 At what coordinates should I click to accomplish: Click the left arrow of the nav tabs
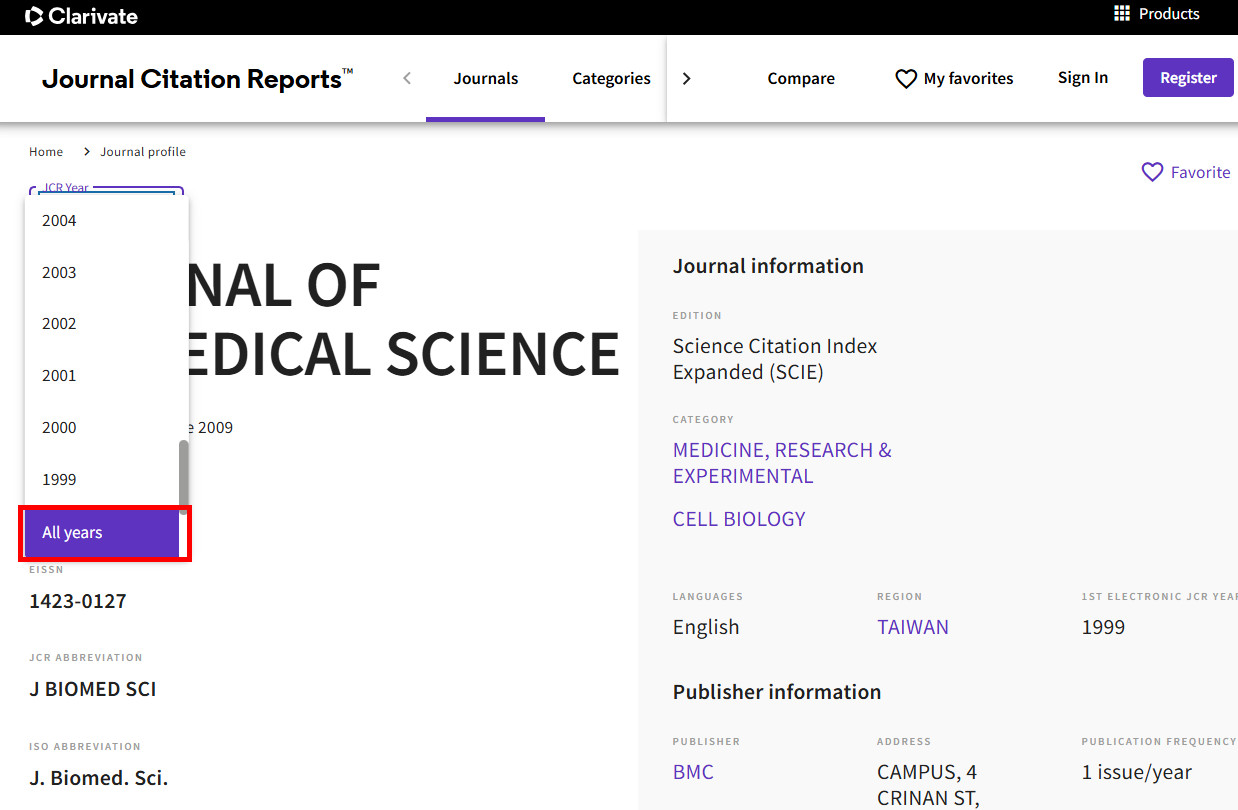[407, 78]
